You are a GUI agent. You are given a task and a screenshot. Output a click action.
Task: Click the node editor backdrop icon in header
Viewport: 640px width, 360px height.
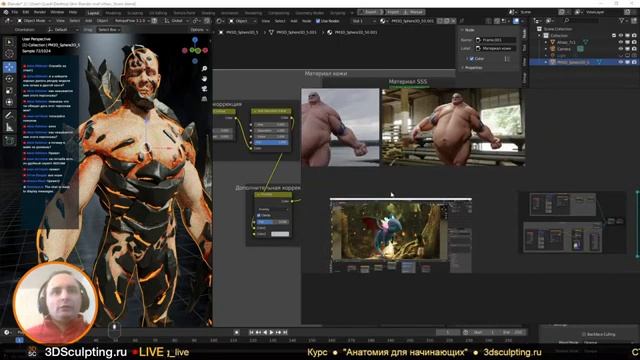(x=516, y=20)
